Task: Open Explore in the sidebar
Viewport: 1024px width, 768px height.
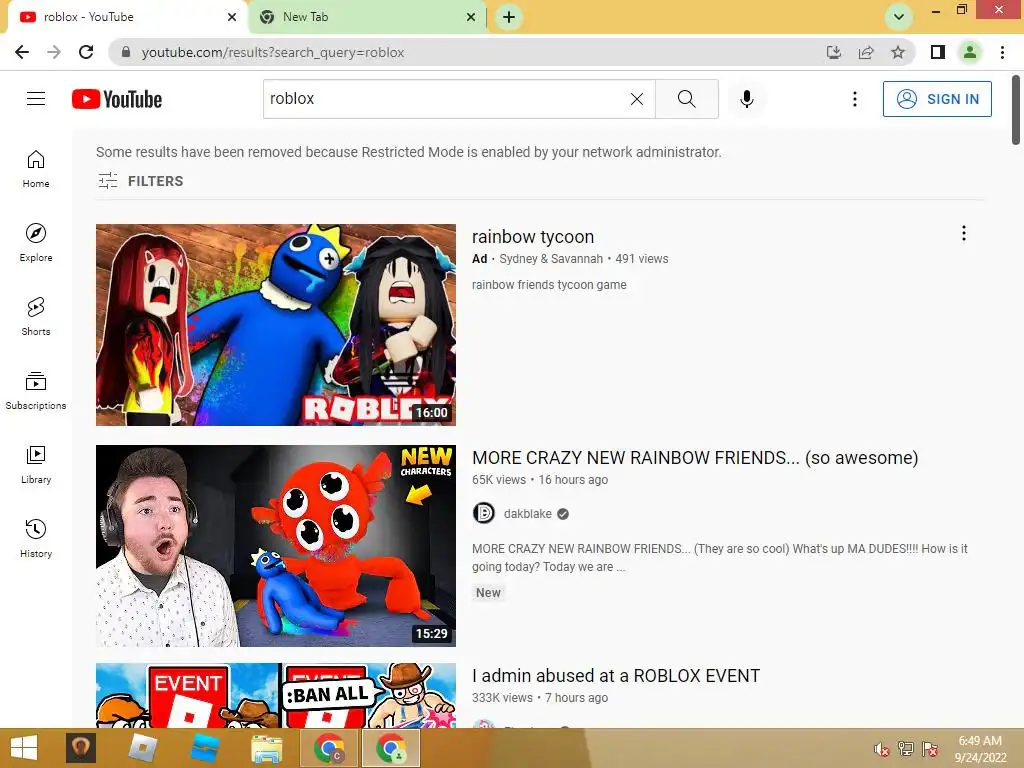Action: coord(36,243)
